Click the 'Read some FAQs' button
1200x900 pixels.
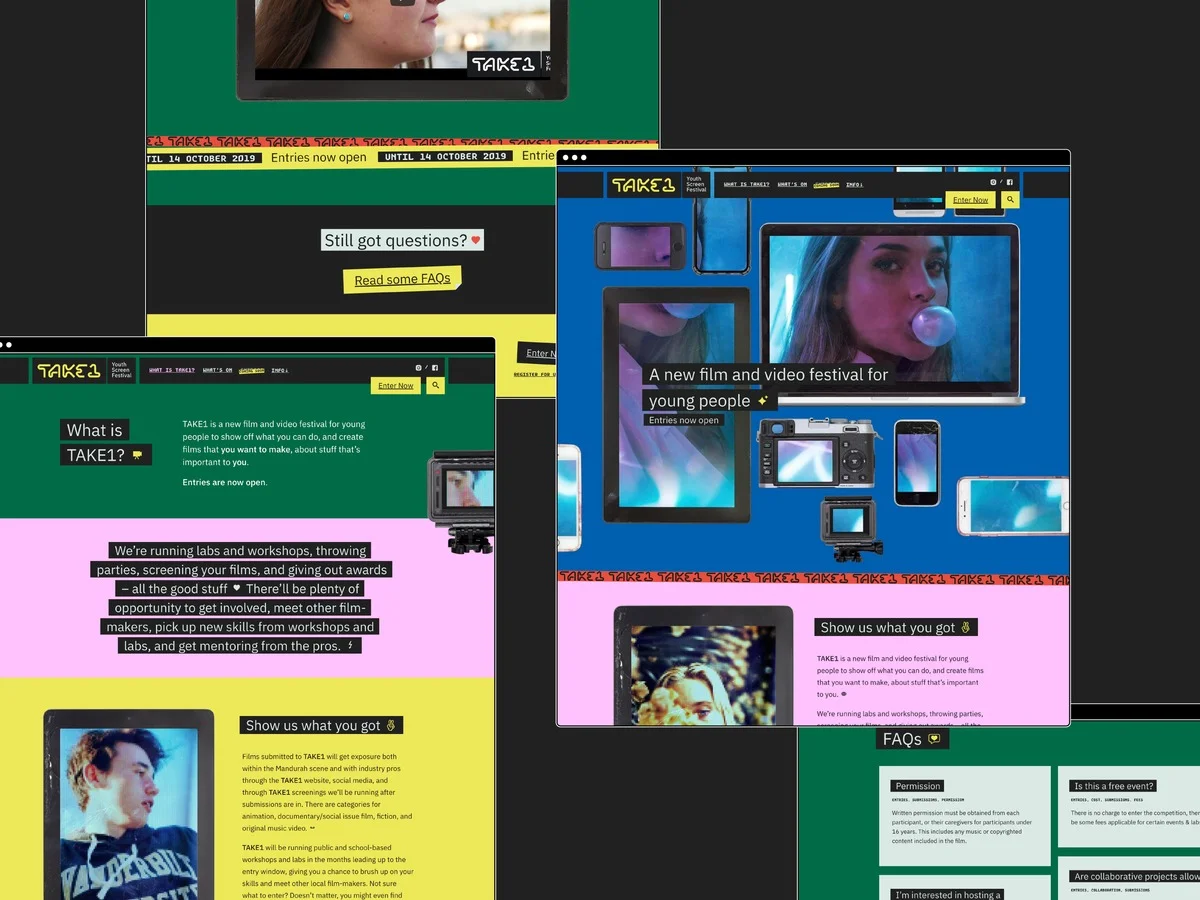tap(402, 279)
